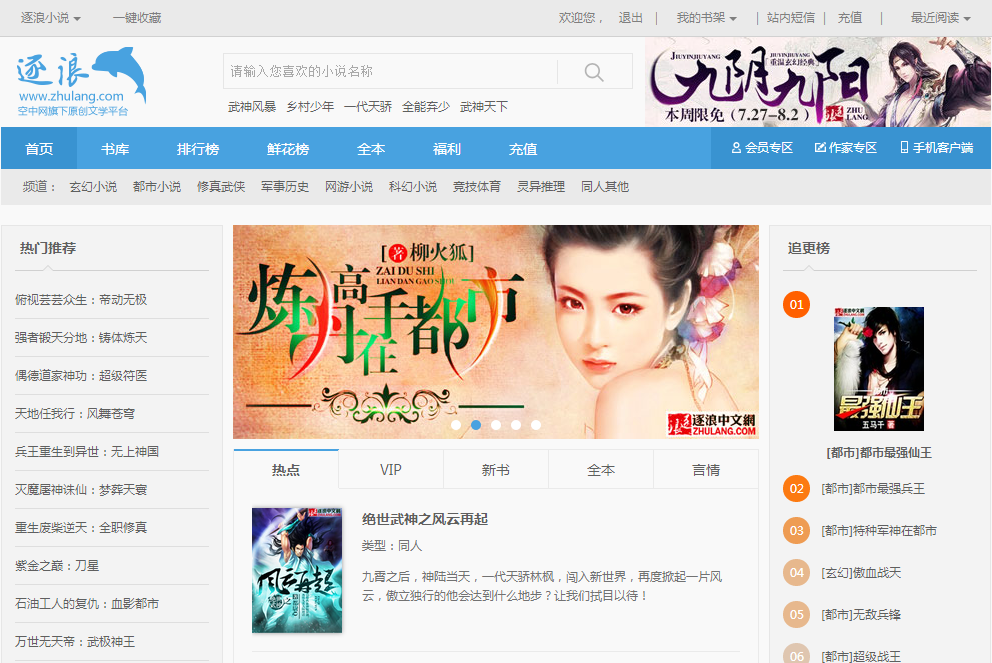The height and width of the screenshot is (663, 992).
Task: Show the third carousel slide dot
Action: click(496, 425)
